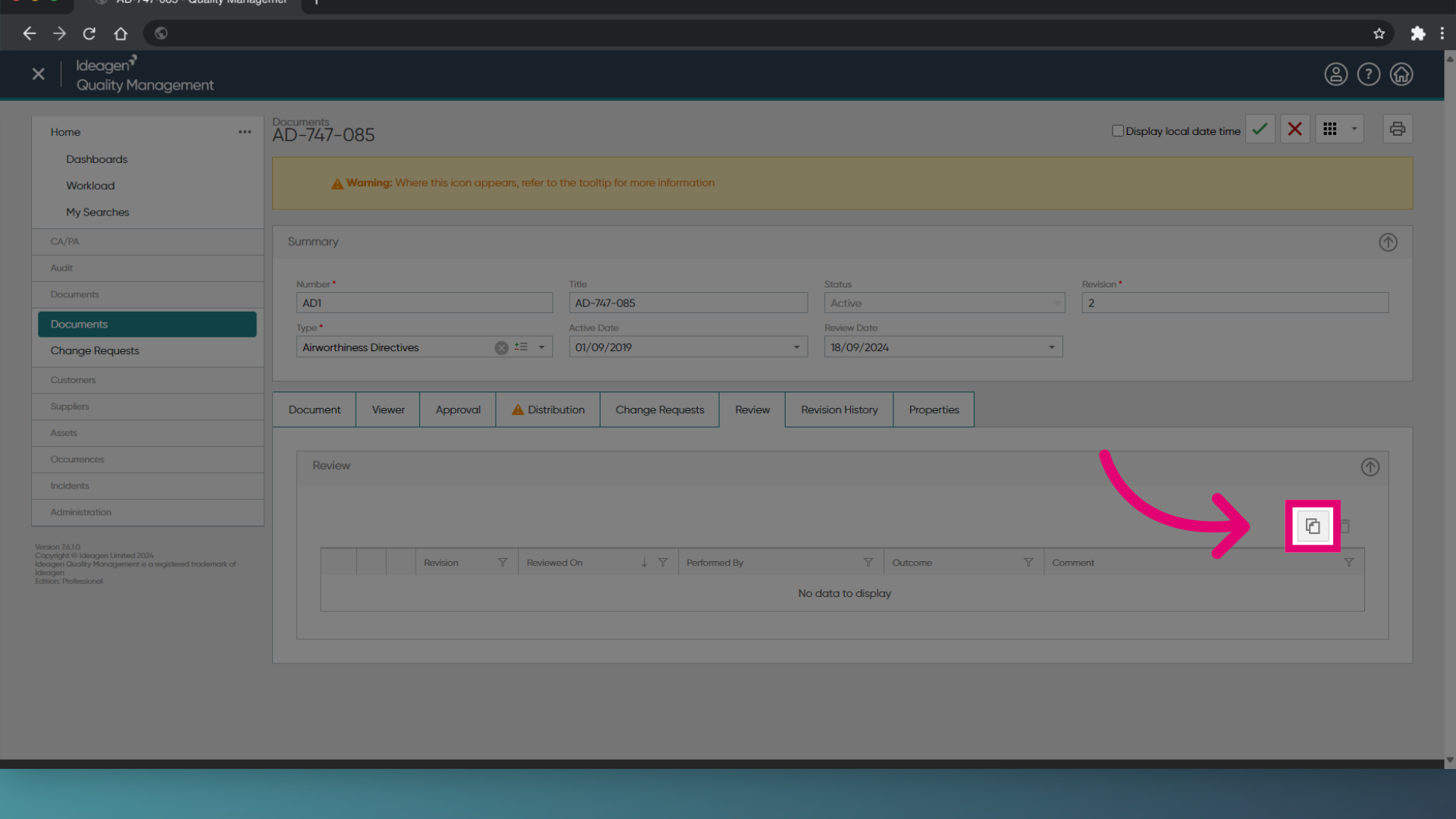Filter the Reviewed On column
The image size is (1456, 819).
[663, 563]
